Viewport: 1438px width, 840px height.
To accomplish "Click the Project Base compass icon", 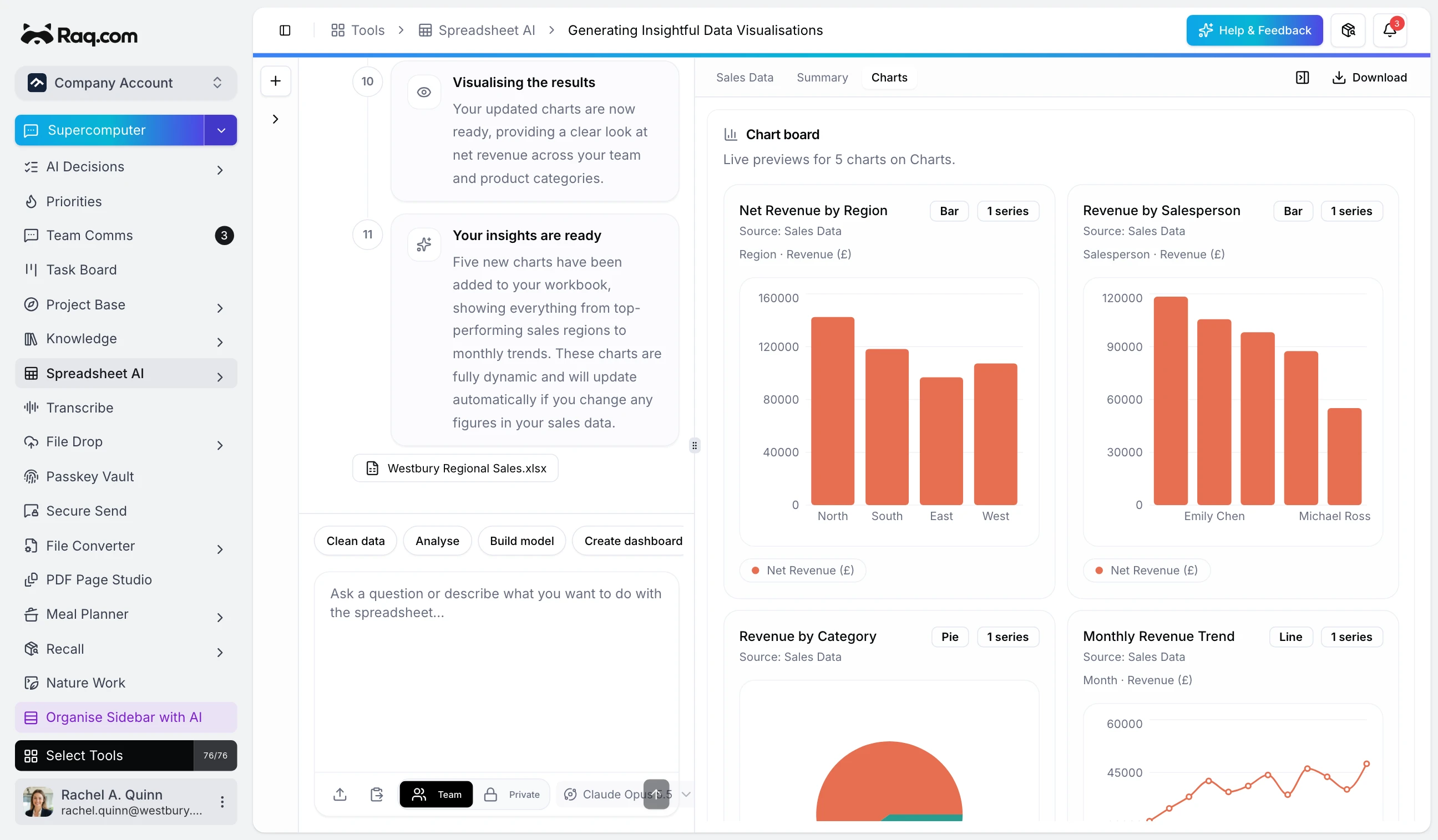I will point(31,304).
